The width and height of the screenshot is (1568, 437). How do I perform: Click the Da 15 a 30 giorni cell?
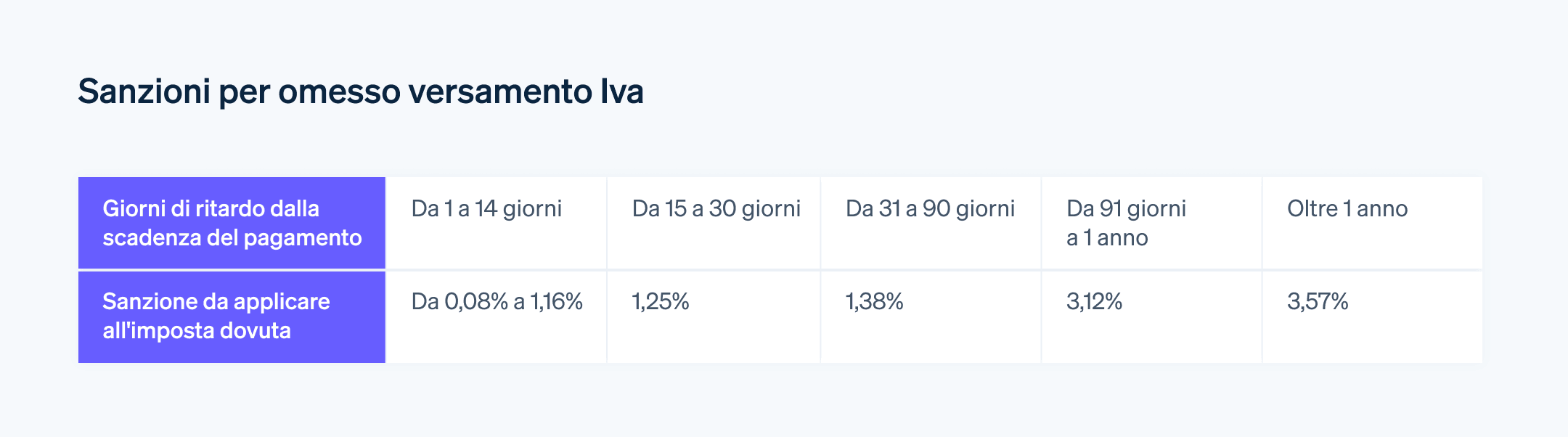[714, 223]
